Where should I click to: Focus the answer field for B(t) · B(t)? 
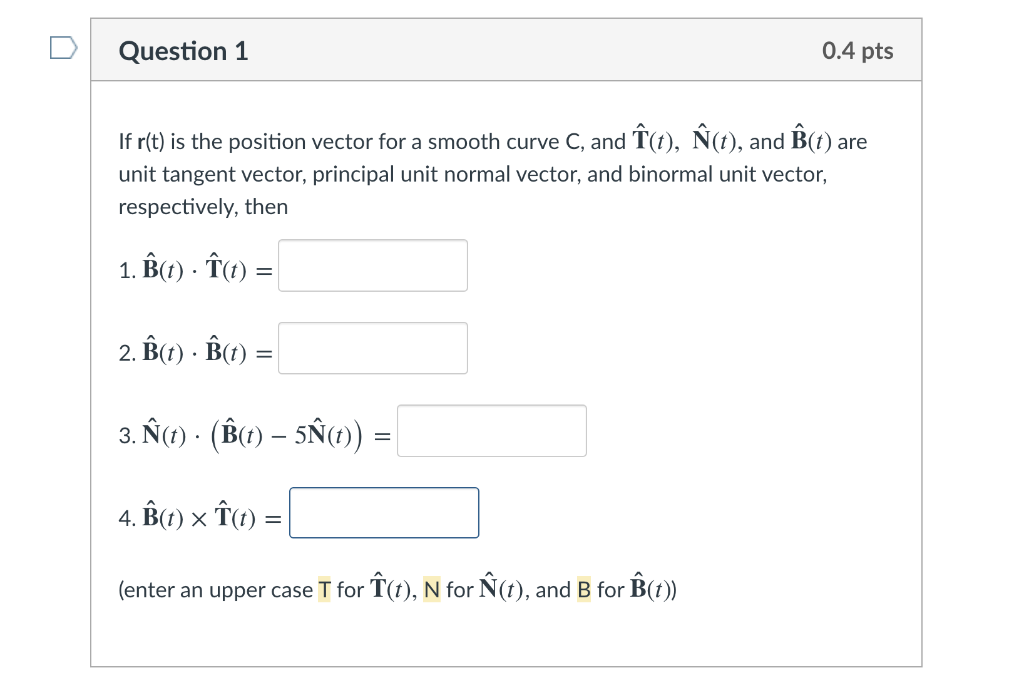(372, 348)
